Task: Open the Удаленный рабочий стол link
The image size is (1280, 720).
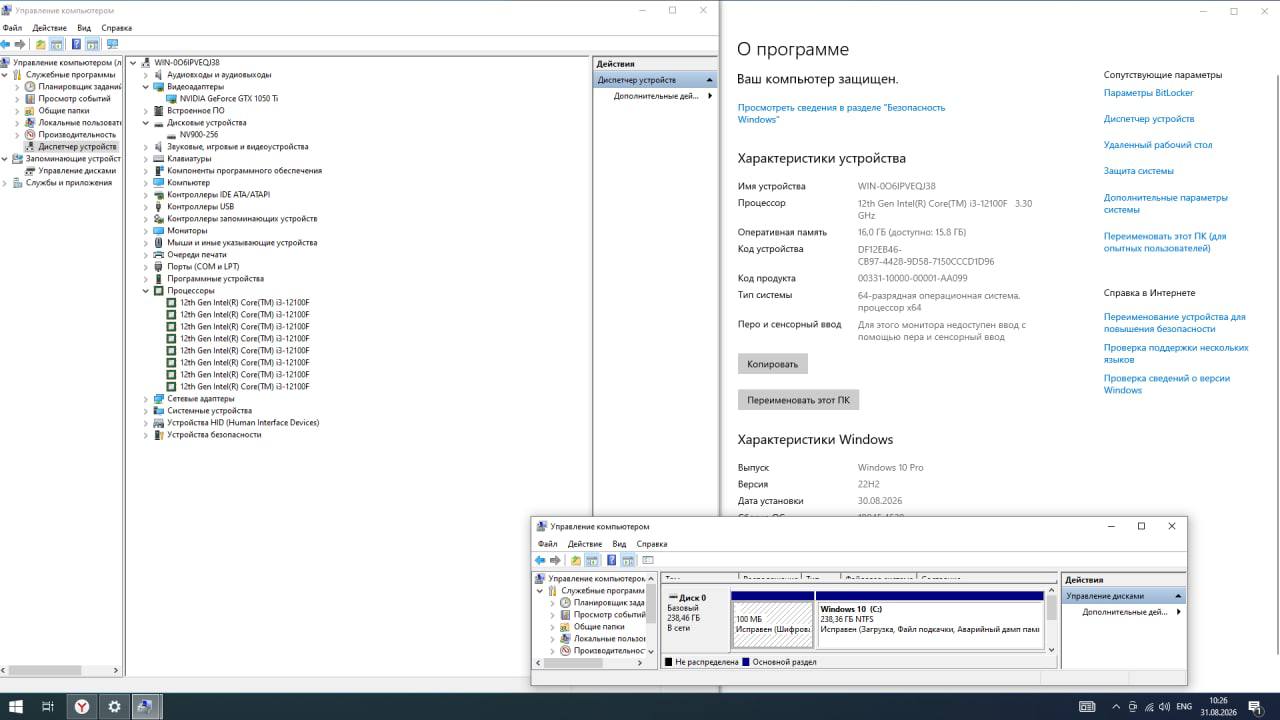Action: click(1158, 145)
